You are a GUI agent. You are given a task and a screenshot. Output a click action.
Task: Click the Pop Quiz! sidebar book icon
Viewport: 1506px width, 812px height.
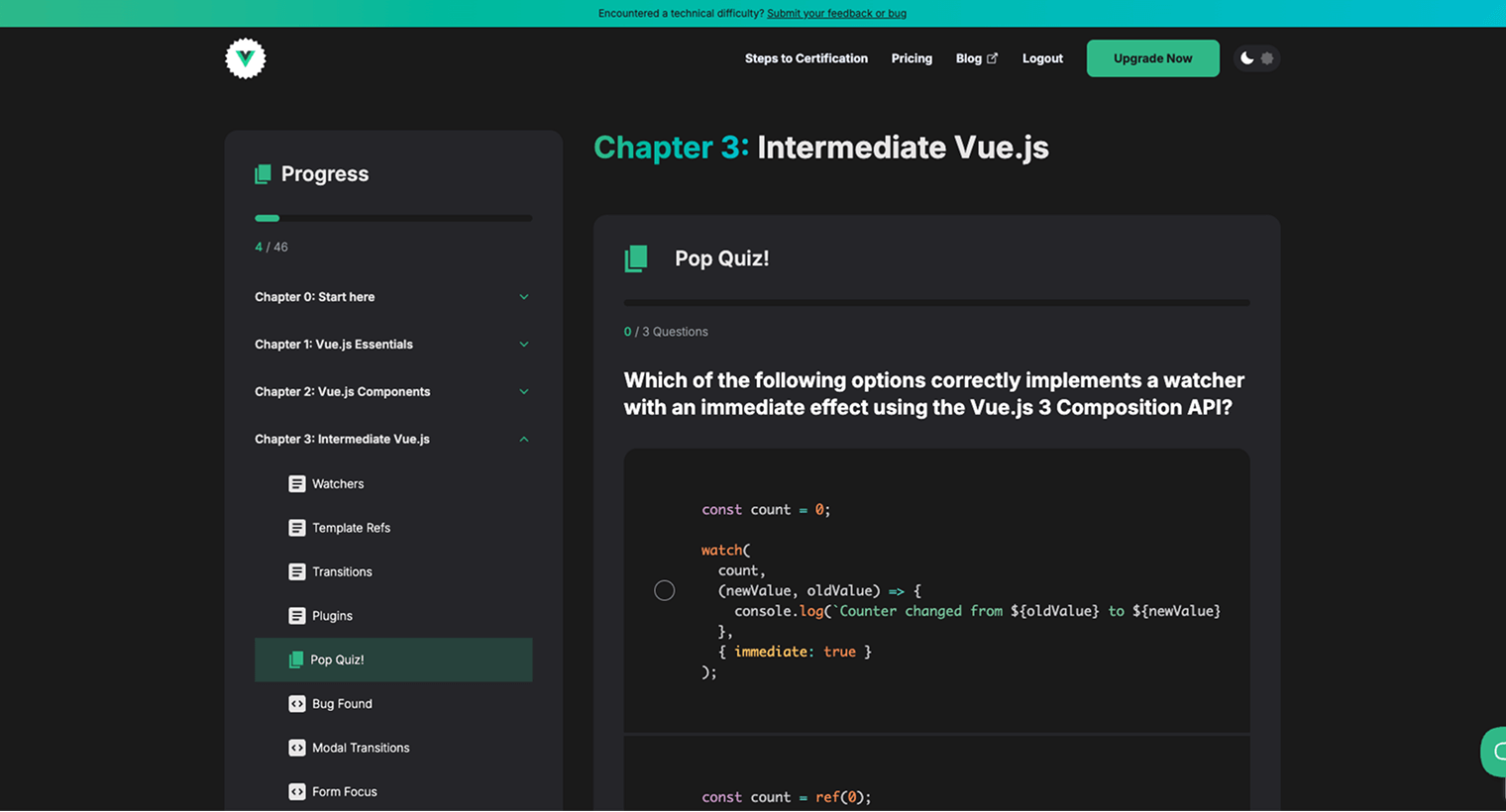tap(295, 660)
